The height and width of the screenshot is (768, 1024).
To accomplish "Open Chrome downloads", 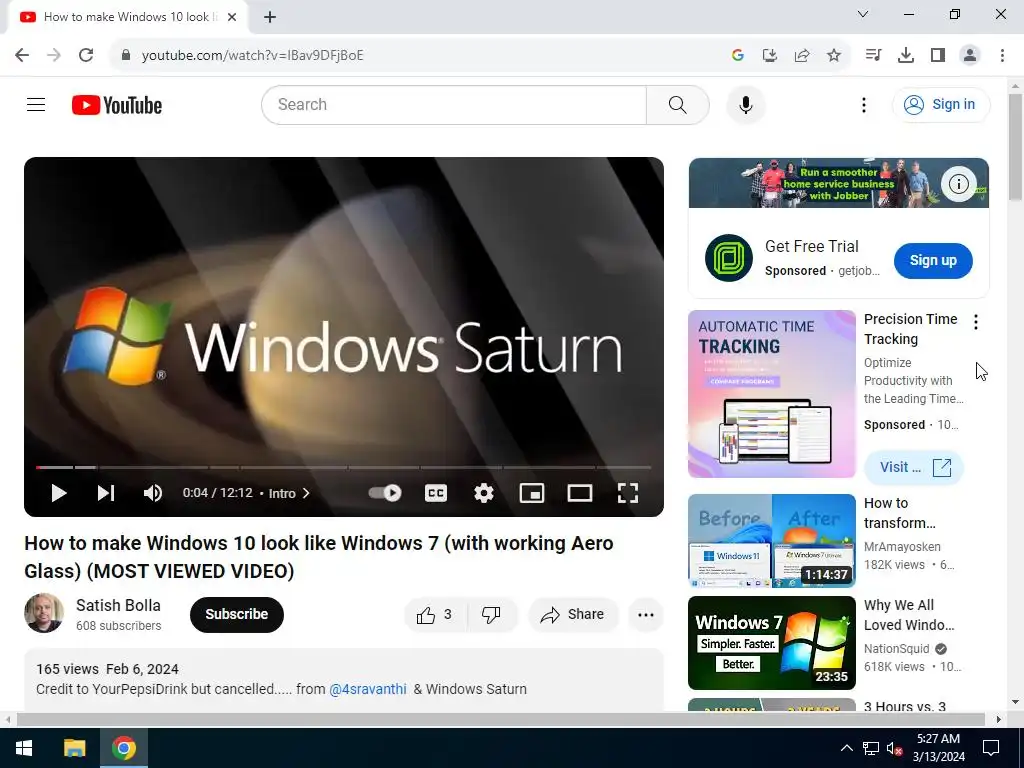I will [x=905, y=55].
